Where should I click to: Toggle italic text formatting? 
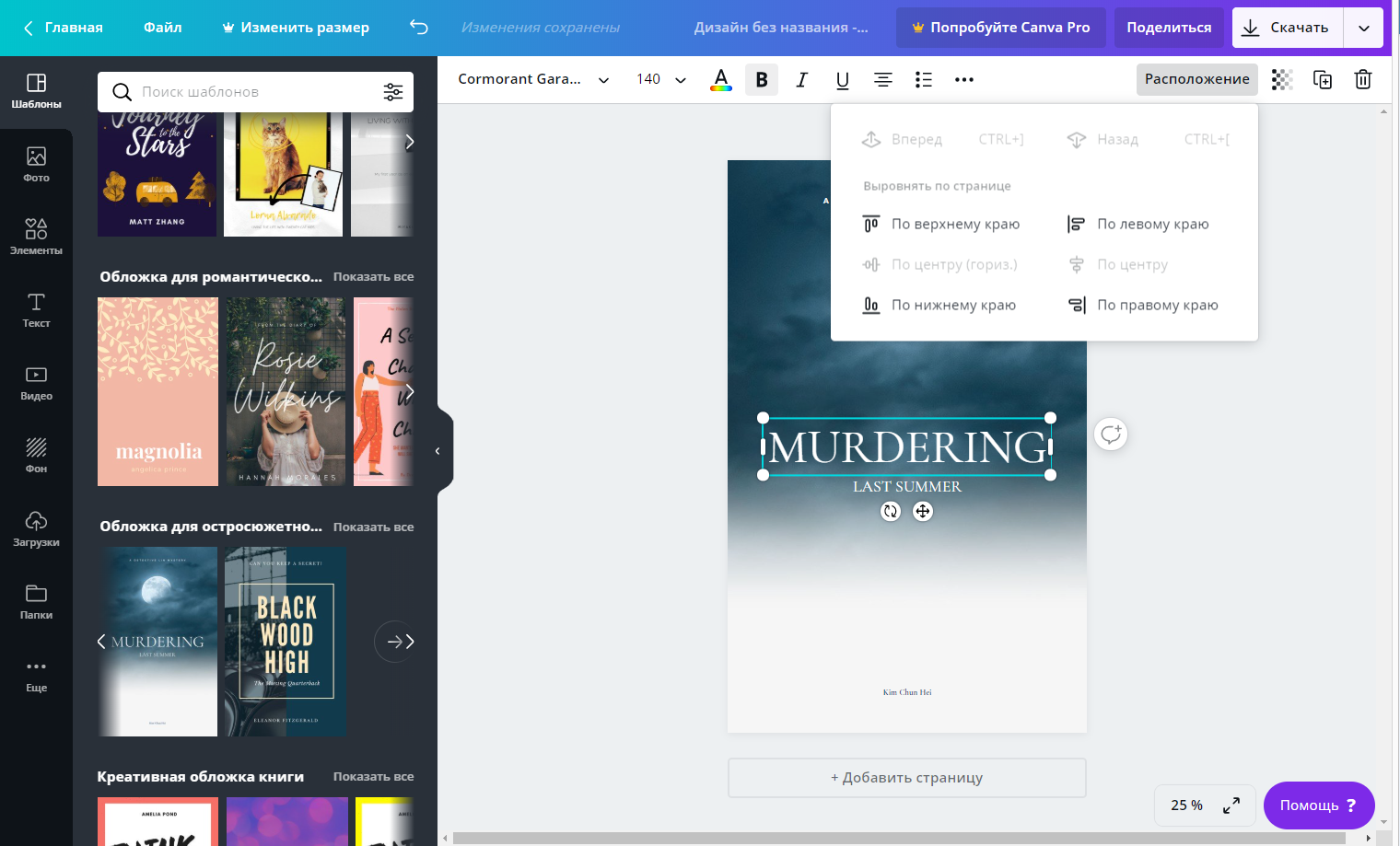coord(802,80)
